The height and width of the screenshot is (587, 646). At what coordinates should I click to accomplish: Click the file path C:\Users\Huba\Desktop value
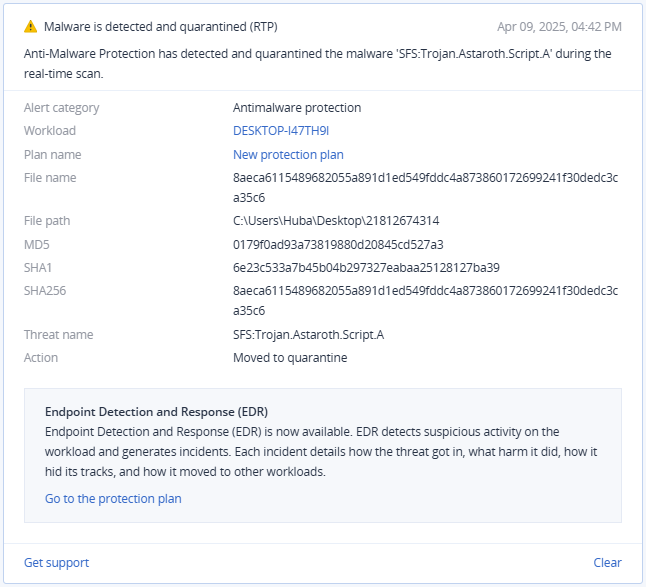tap(336, 221)
